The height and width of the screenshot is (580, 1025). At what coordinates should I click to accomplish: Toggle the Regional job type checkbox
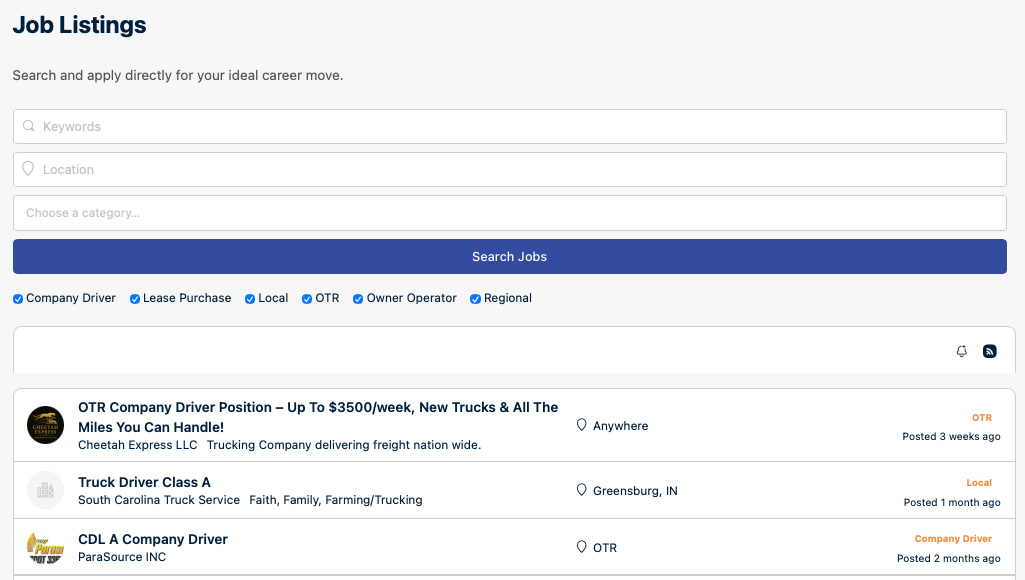[475, 299]
